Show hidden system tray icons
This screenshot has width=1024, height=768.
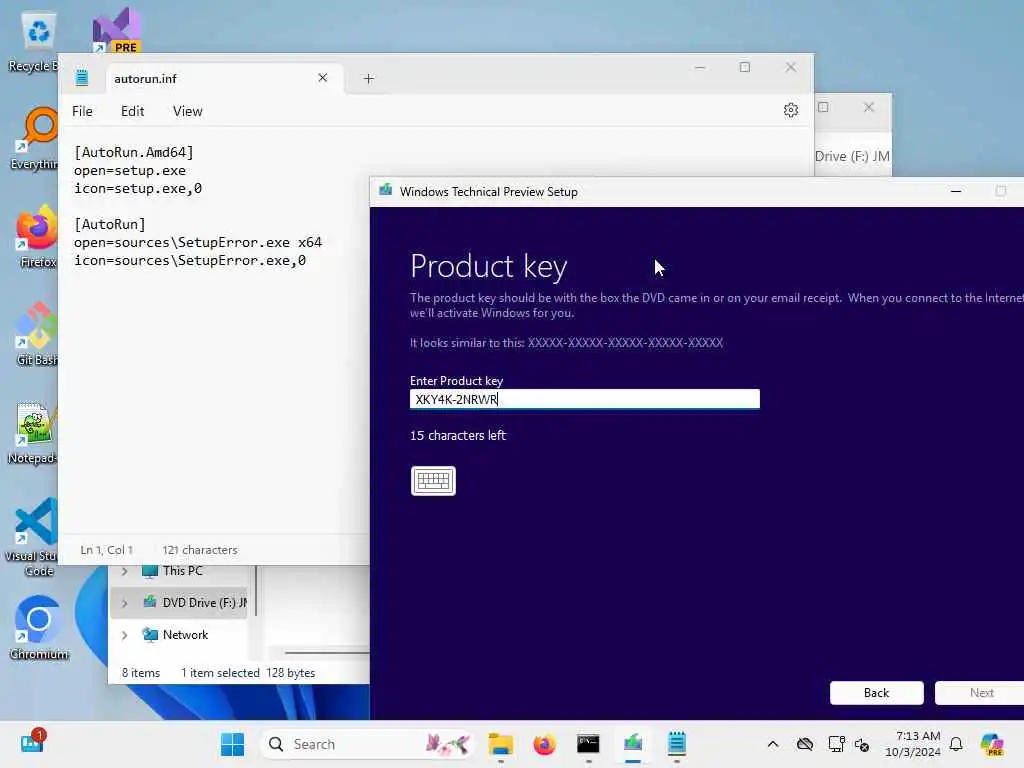(x=773, y=744)
